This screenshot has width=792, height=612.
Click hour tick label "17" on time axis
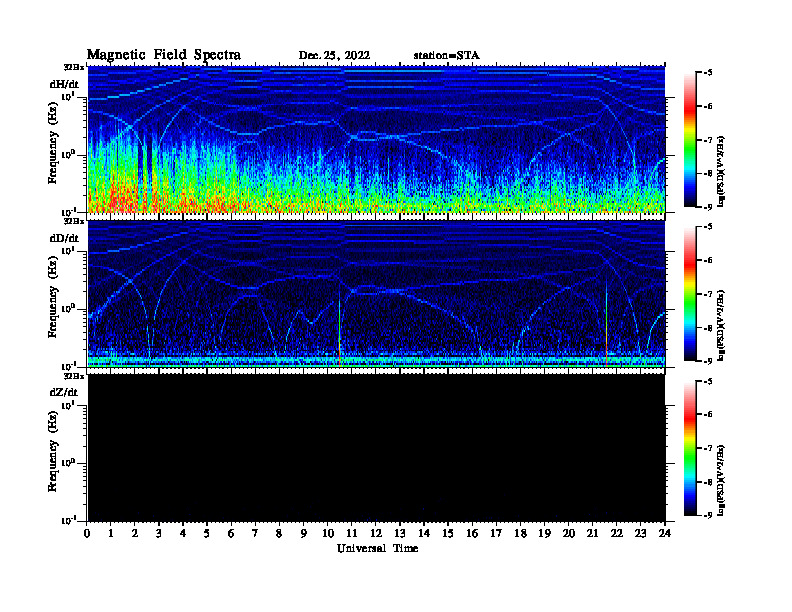[496, 534]
